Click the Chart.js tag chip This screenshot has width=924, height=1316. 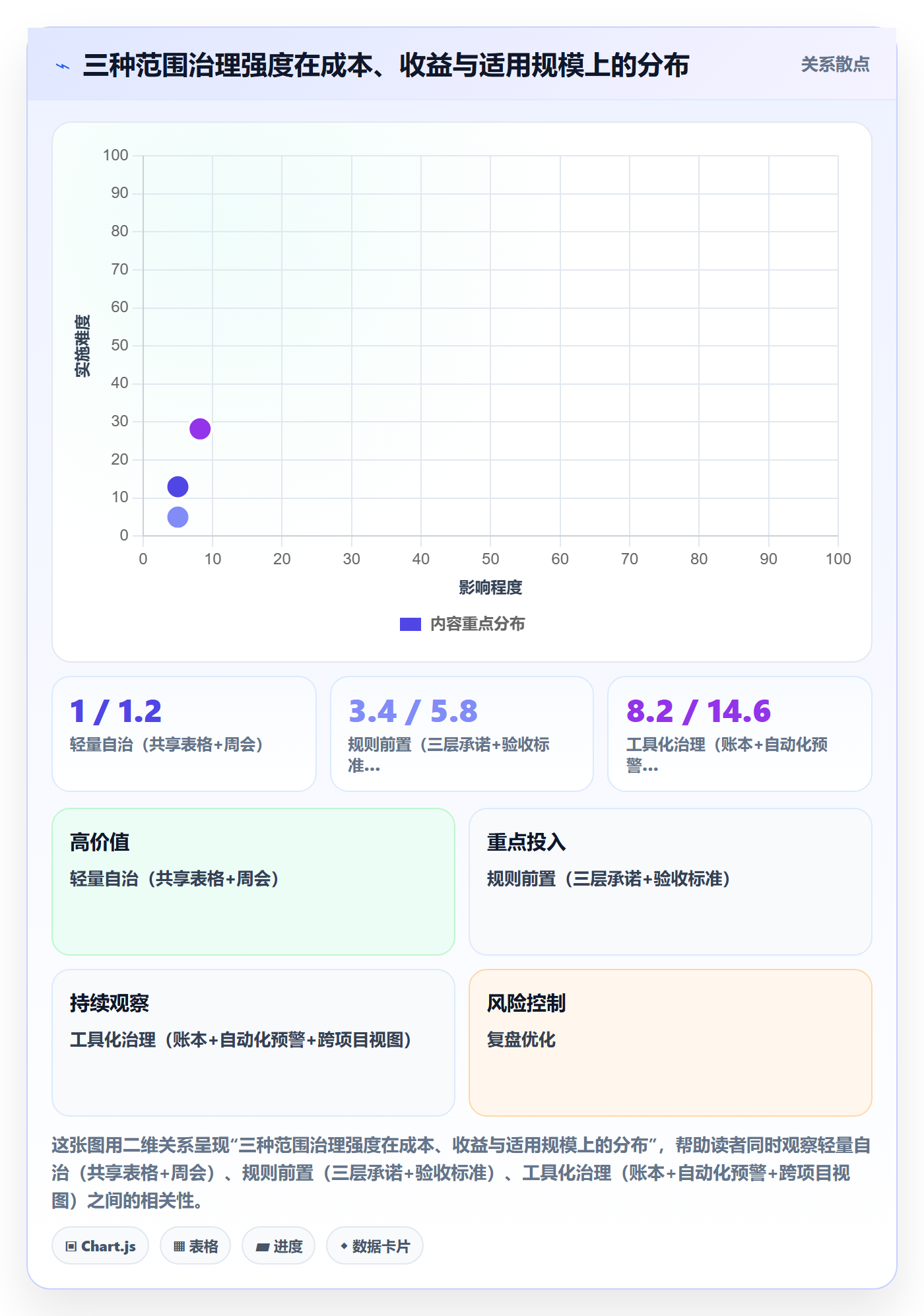[100, 1246]
